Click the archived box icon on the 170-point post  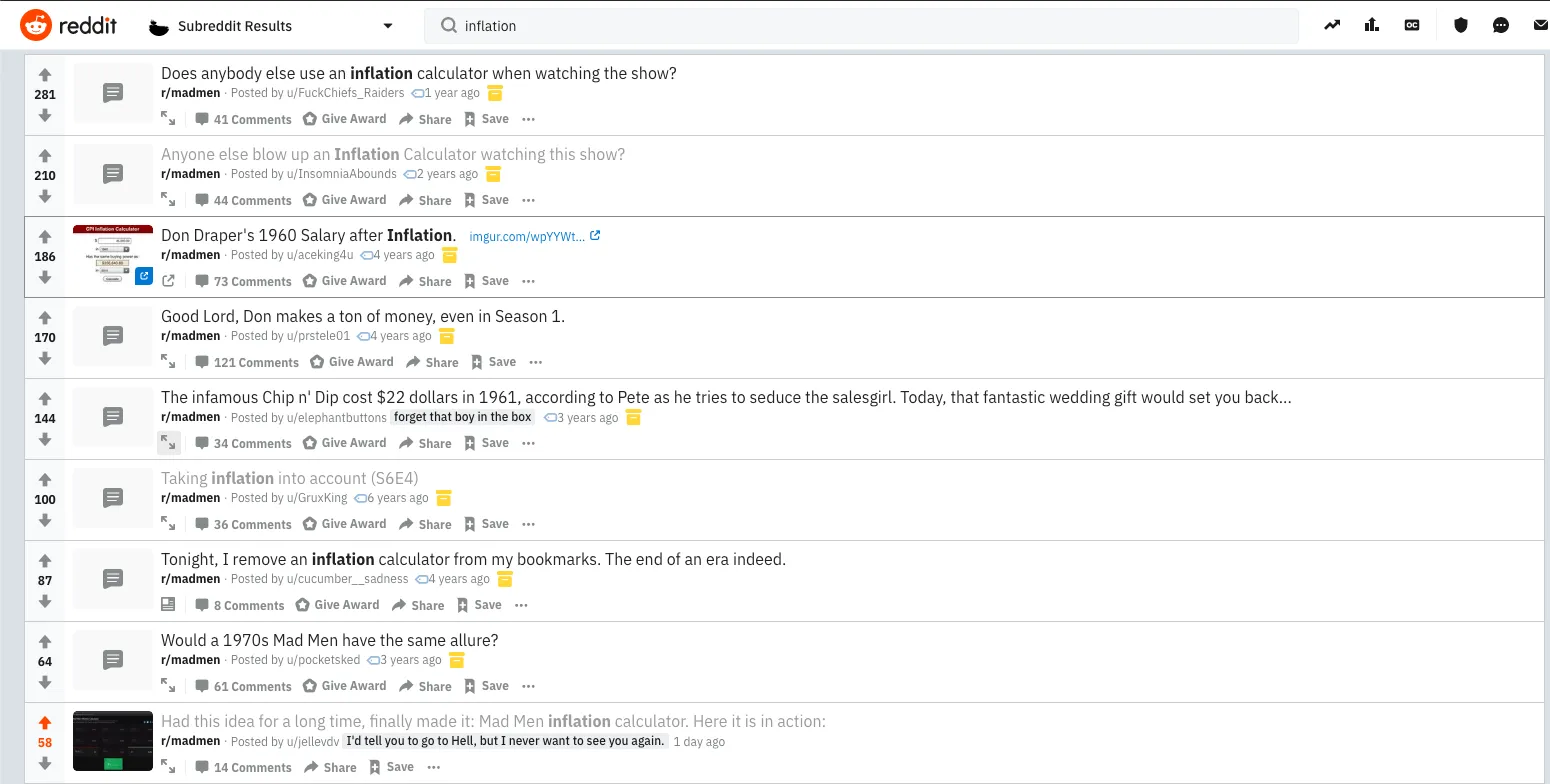tap(446, 336)
